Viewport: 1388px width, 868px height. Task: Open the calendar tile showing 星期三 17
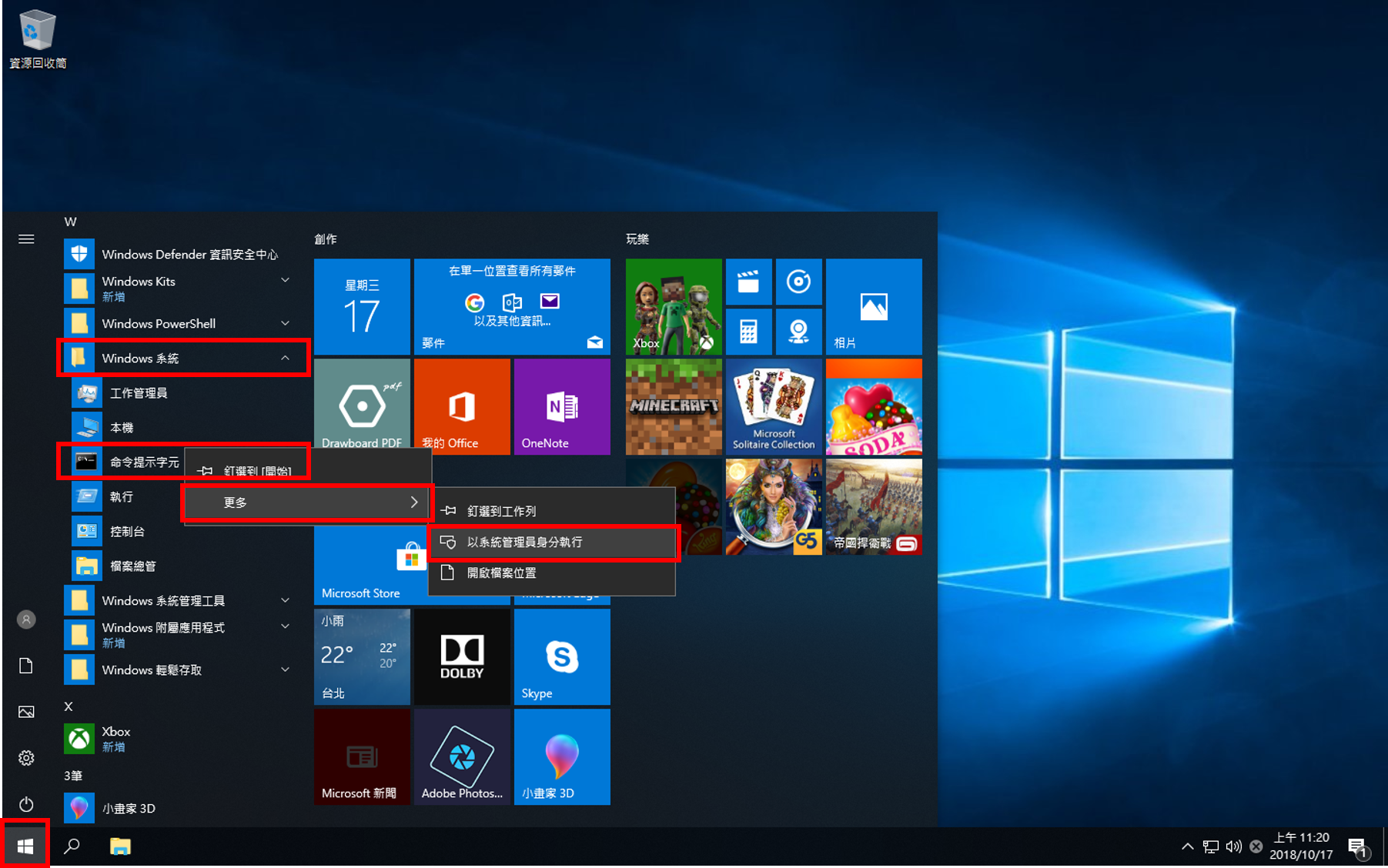pos(362,307)
